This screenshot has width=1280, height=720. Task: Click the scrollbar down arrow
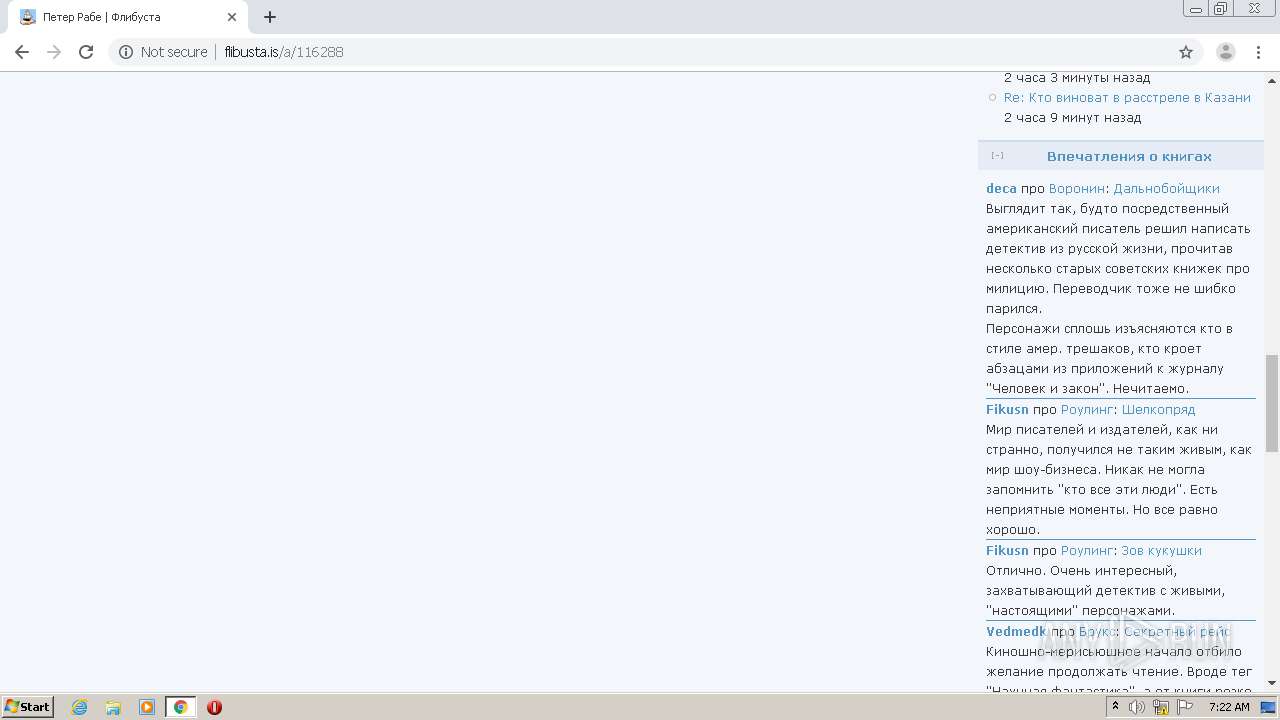[1272, 683]
